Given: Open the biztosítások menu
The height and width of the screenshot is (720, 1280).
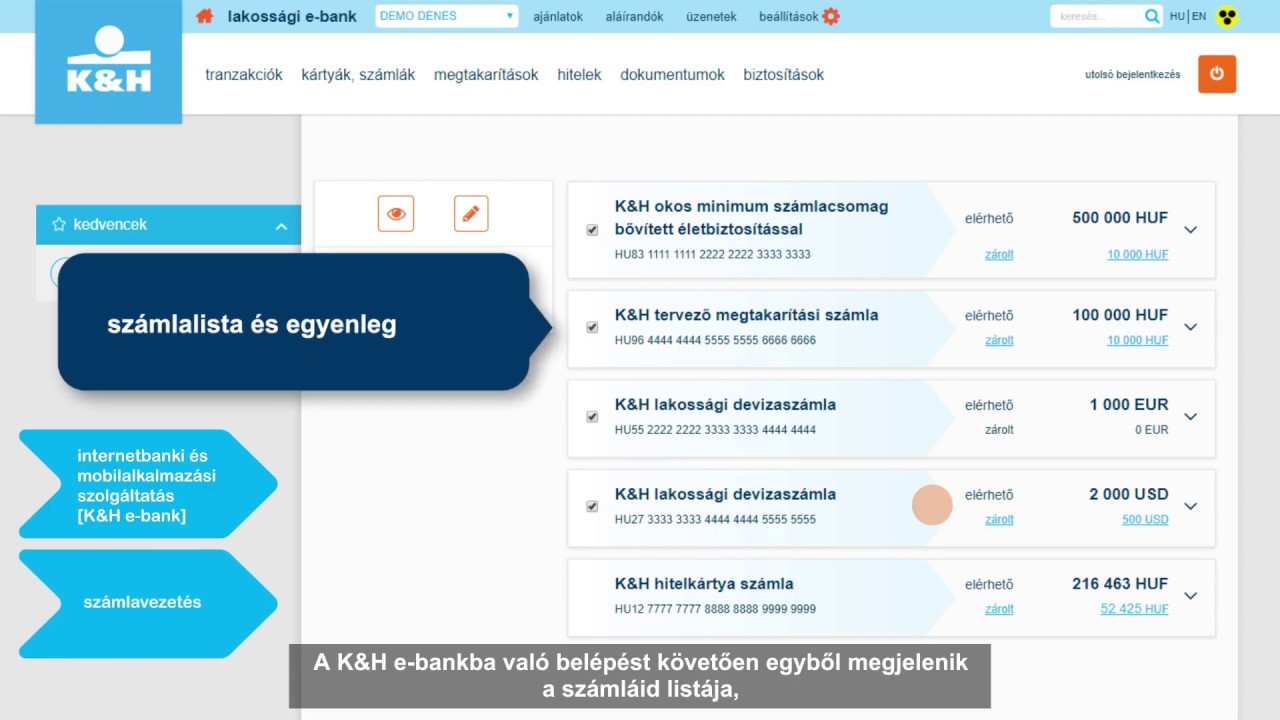Looking at the screenshot, I should click(783, 75).
